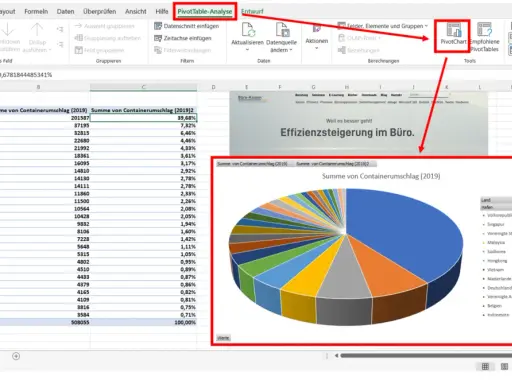Click the expand field icon beside Drillup
Screen dimensions: 512x384
pos(60,29)
